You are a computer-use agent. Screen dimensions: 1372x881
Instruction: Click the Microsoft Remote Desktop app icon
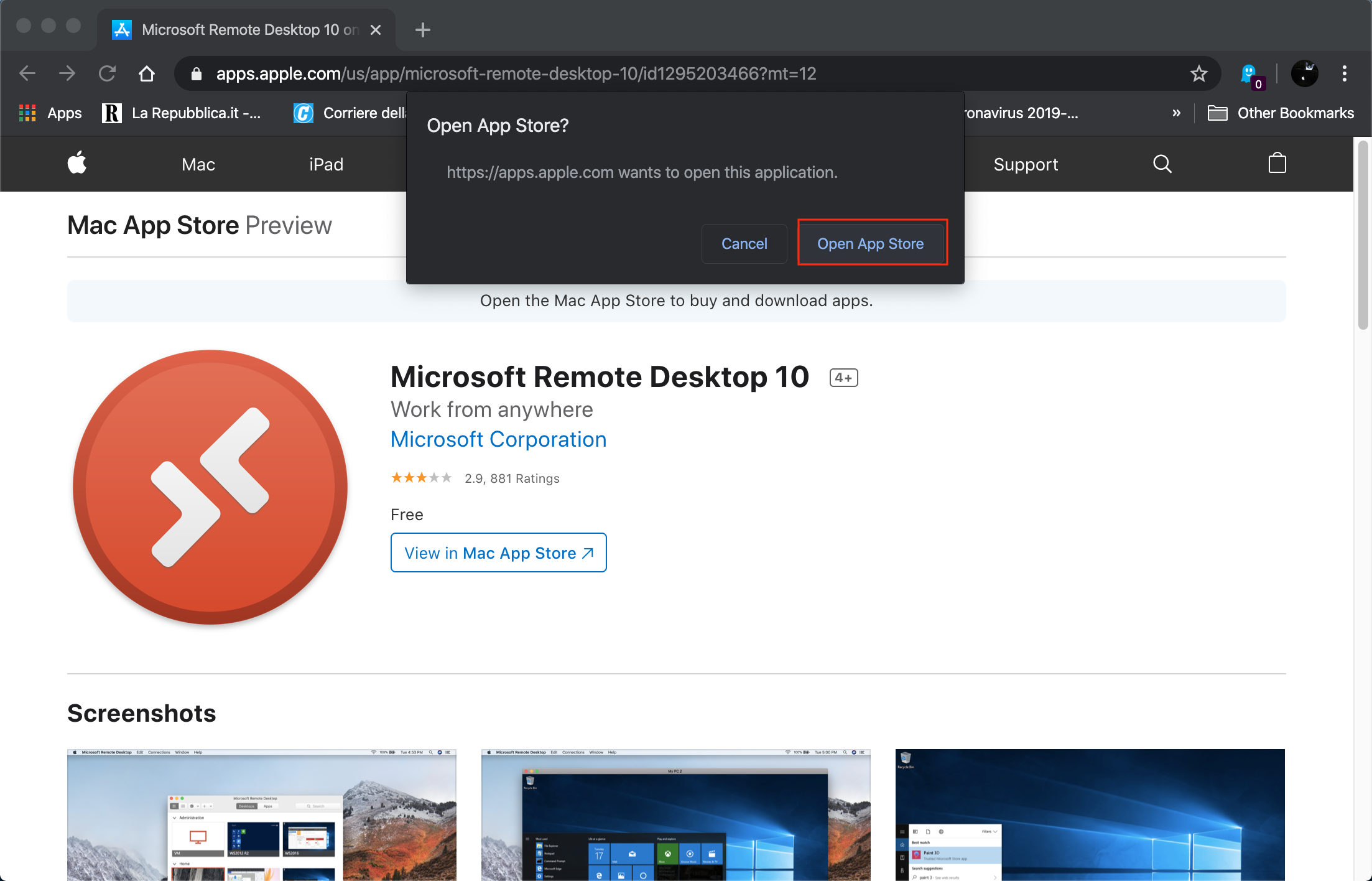pos(210,487)
